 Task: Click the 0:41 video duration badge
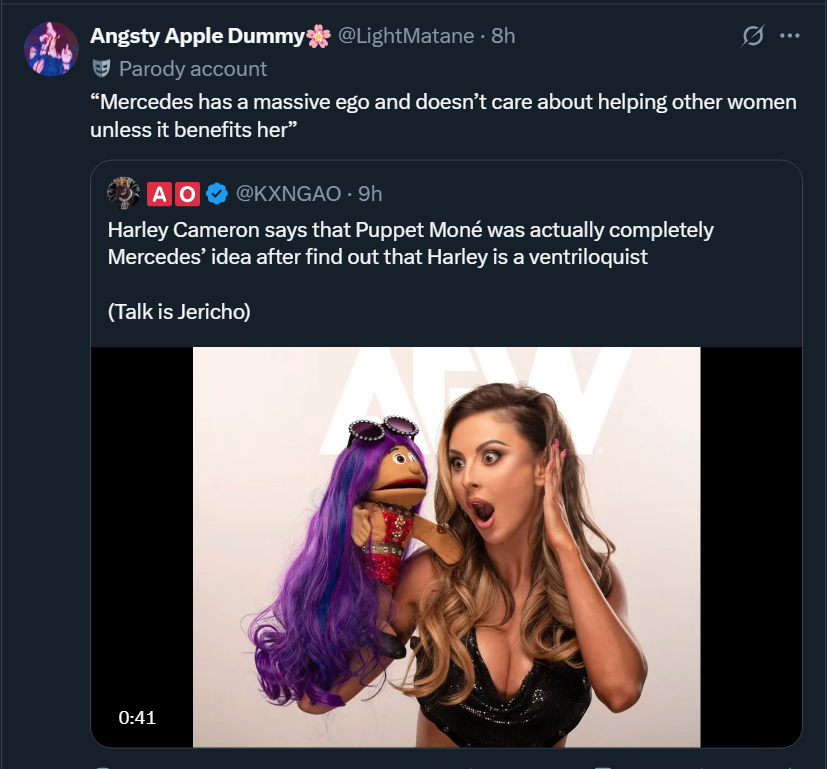[137, 717]
